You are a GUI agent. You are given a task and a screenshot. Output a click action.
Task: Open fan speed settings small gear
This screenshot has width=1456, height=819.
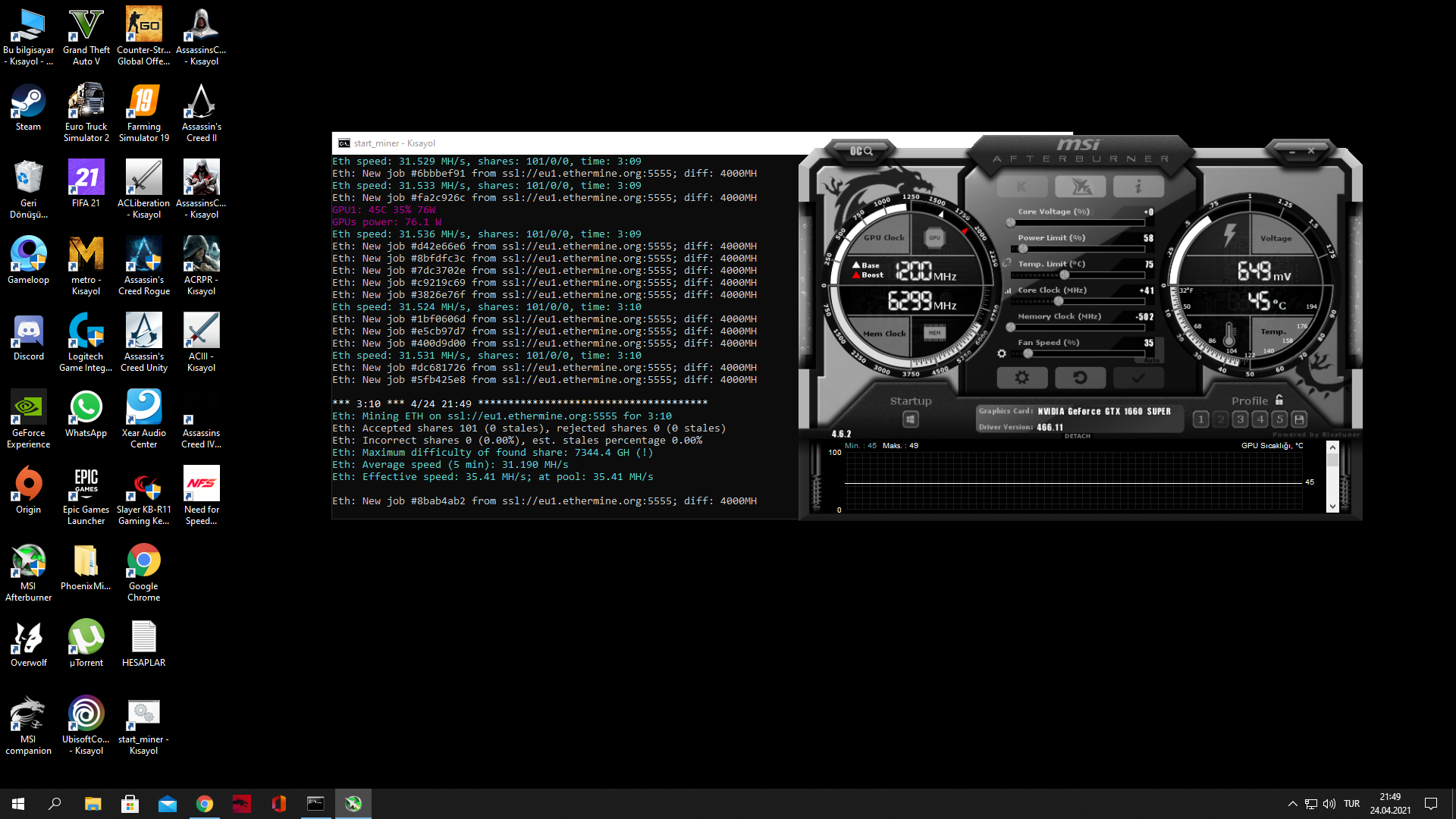pos(1002,353)
